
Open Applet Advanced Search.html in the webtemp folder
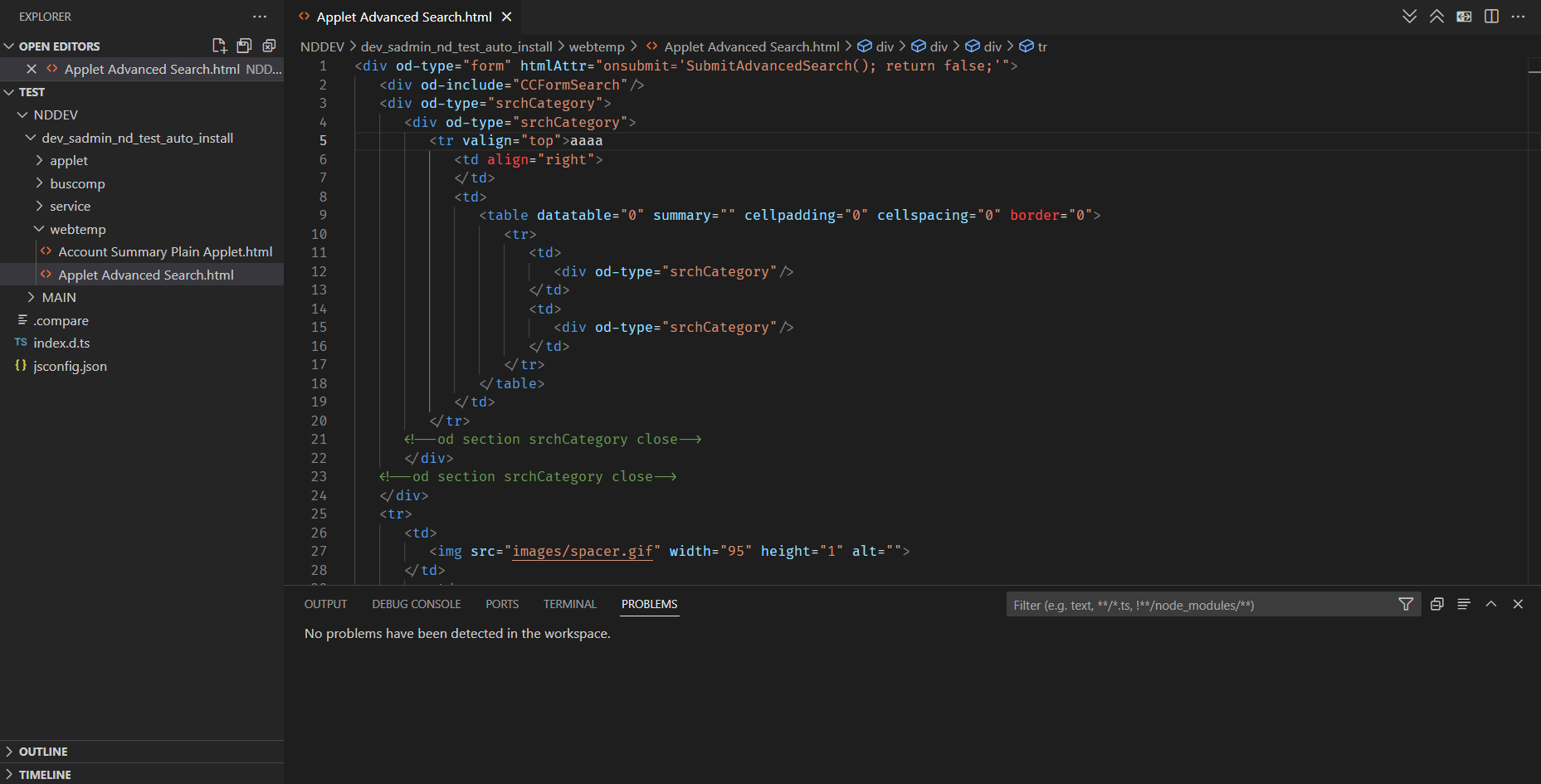coord(146,275)
